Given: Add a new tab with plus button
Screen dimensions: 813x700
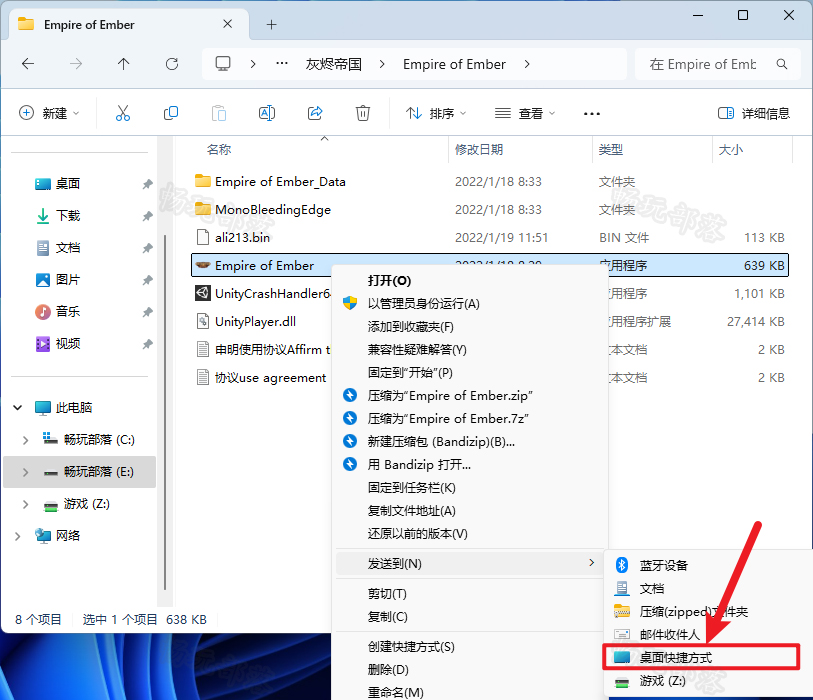Looking at the screenshot, I should pyautogui.click(x=271, y=24).
